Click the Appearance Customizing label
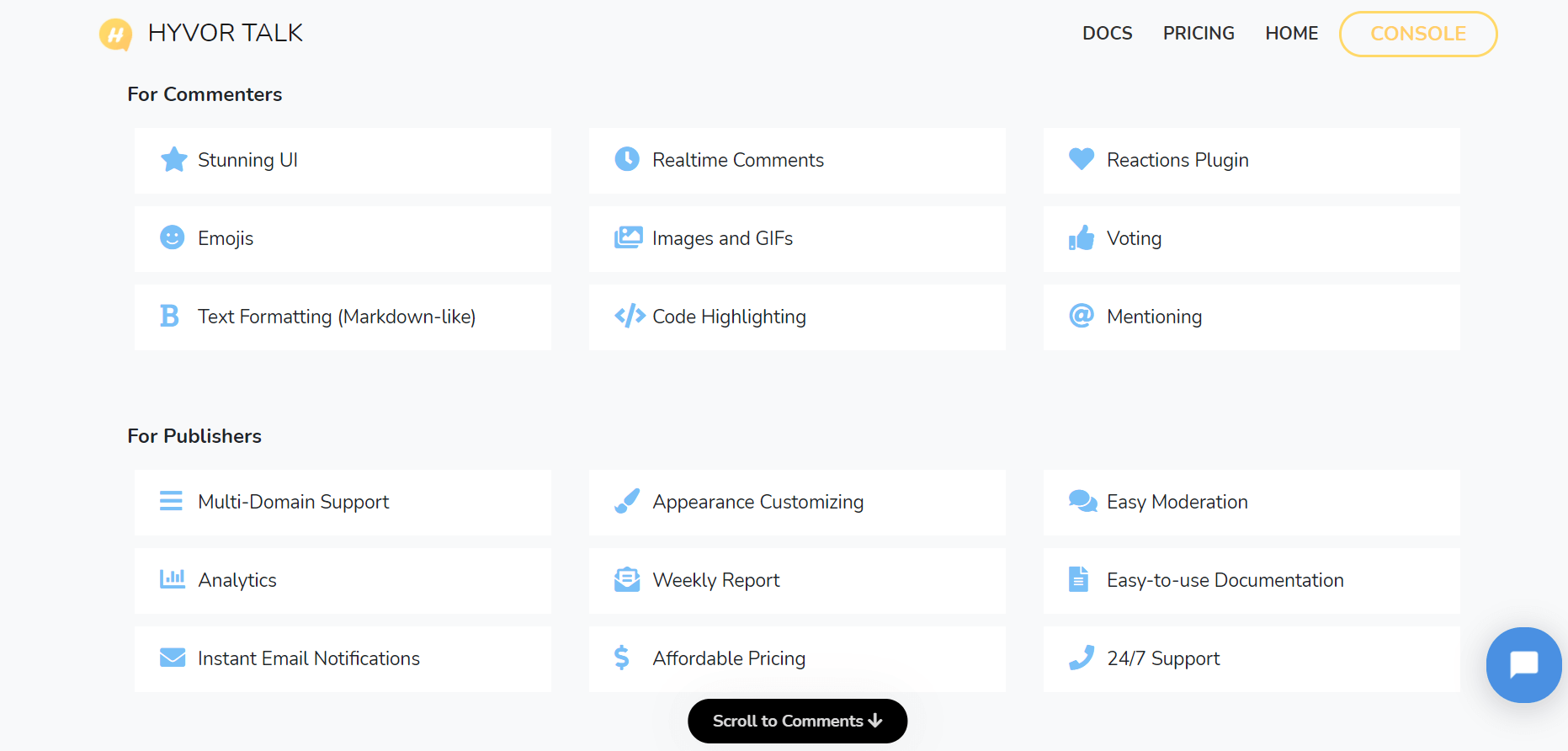1568x751 pixels. point(757,502)
